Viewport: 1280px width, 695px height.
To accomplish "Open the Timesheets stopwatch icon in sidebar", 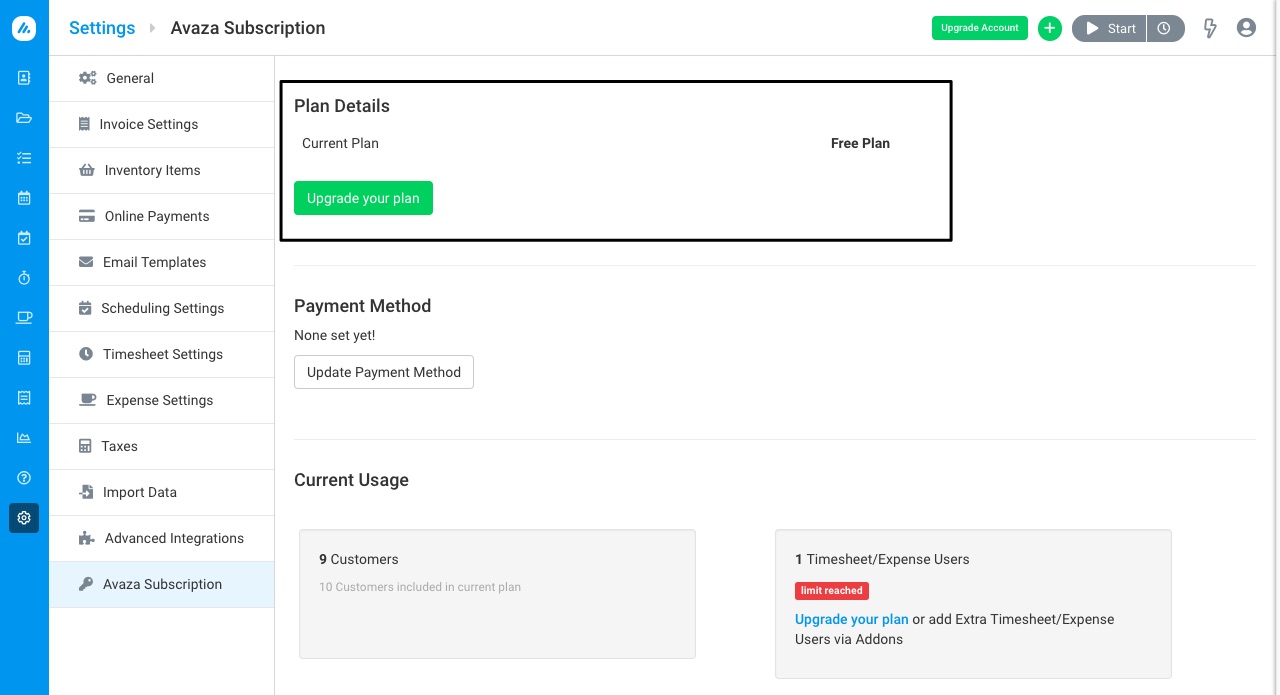I will (24, 278).
